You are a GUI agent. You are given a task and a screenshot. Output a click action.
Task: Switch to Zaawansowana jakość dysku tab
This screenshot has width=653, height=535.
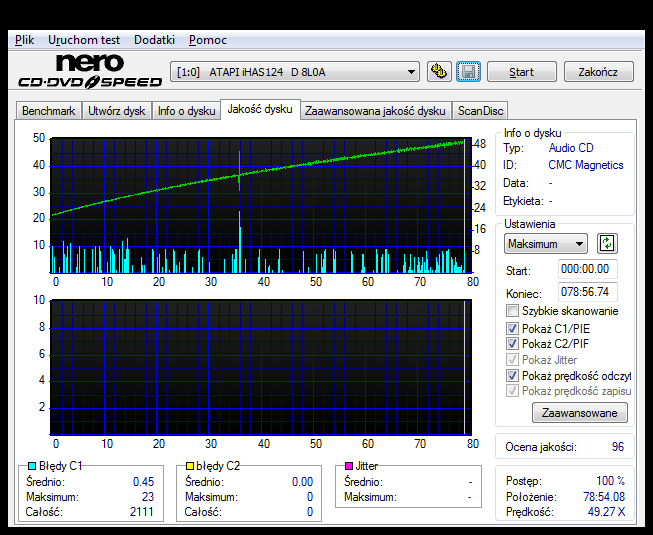(x=375, y=111)
